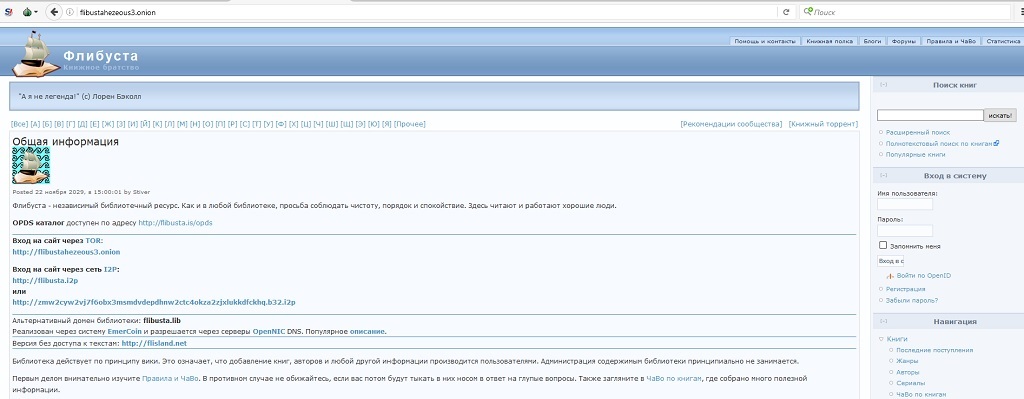Screen dimensions: 1024x399
Task: Open the ЧаВо по книгам link in the paragraph
Action: 674,379
